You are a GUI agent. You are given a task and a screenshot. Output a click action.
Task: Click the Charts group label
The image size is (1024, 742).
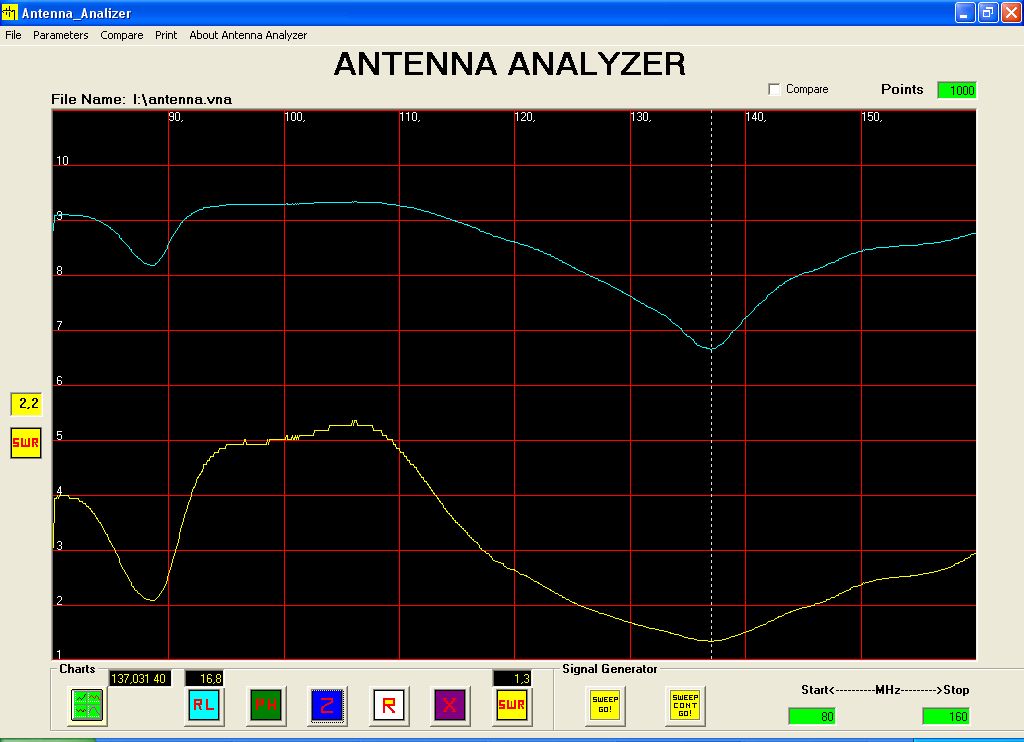(x=77, y=669)
